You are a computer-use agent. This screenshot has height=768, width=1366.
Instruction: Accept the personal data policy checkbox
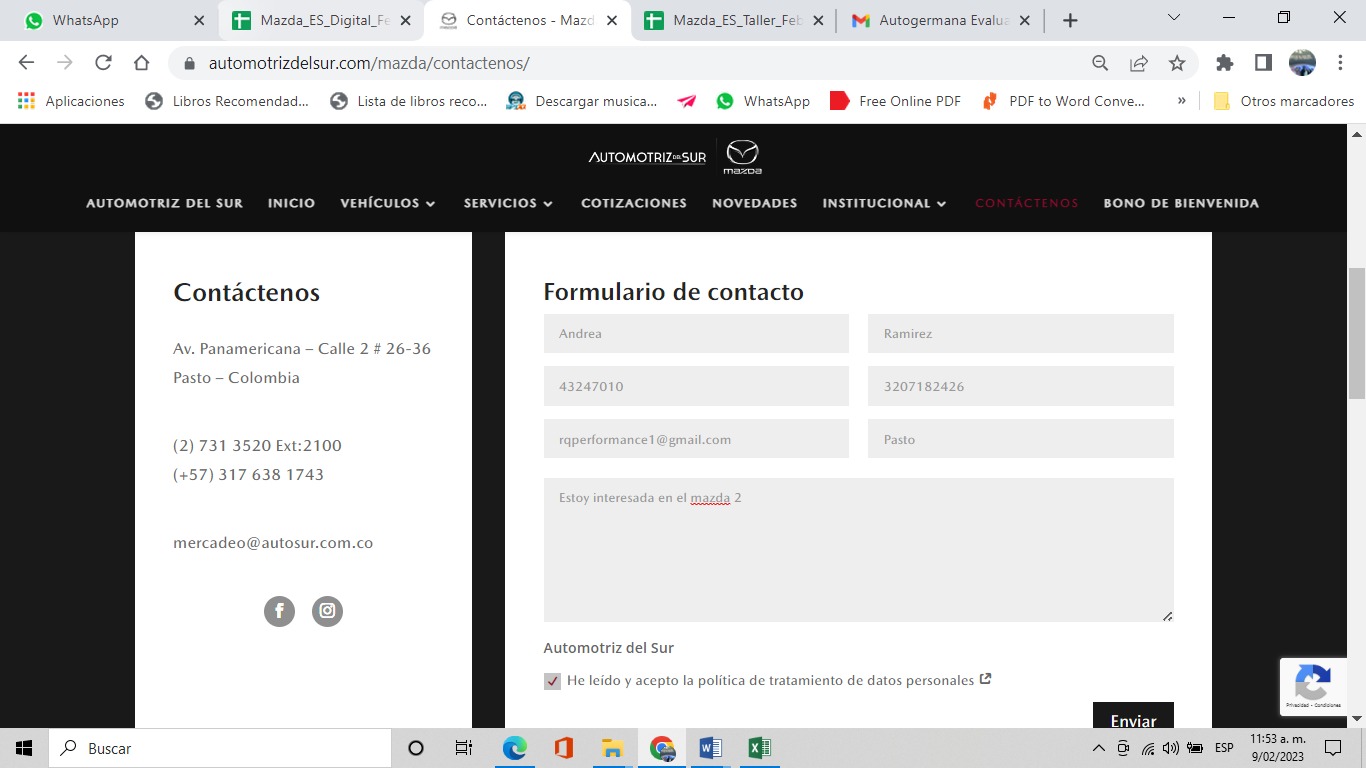[x=552, y=681]
